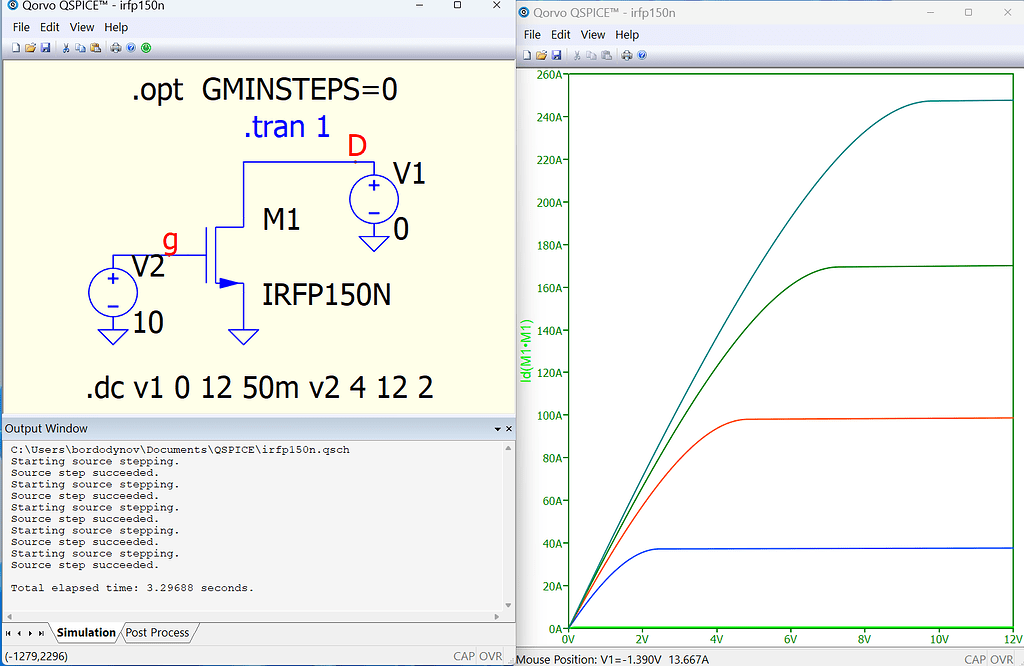The image size is (1024, 666).
Task: Select the Cut tool in the schematic window
Action: click(x=66, y=47)
